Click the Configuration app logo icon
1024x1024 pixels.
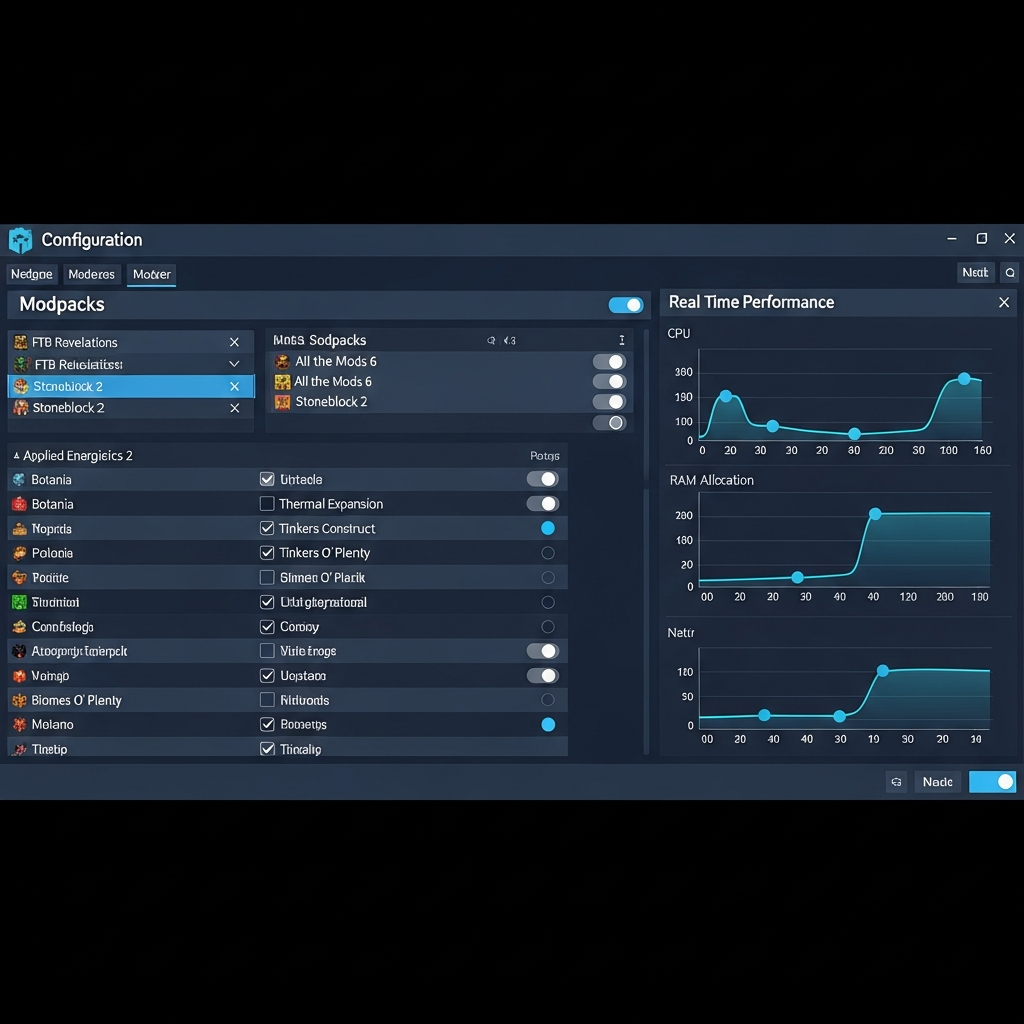click(x=20, y=240)
